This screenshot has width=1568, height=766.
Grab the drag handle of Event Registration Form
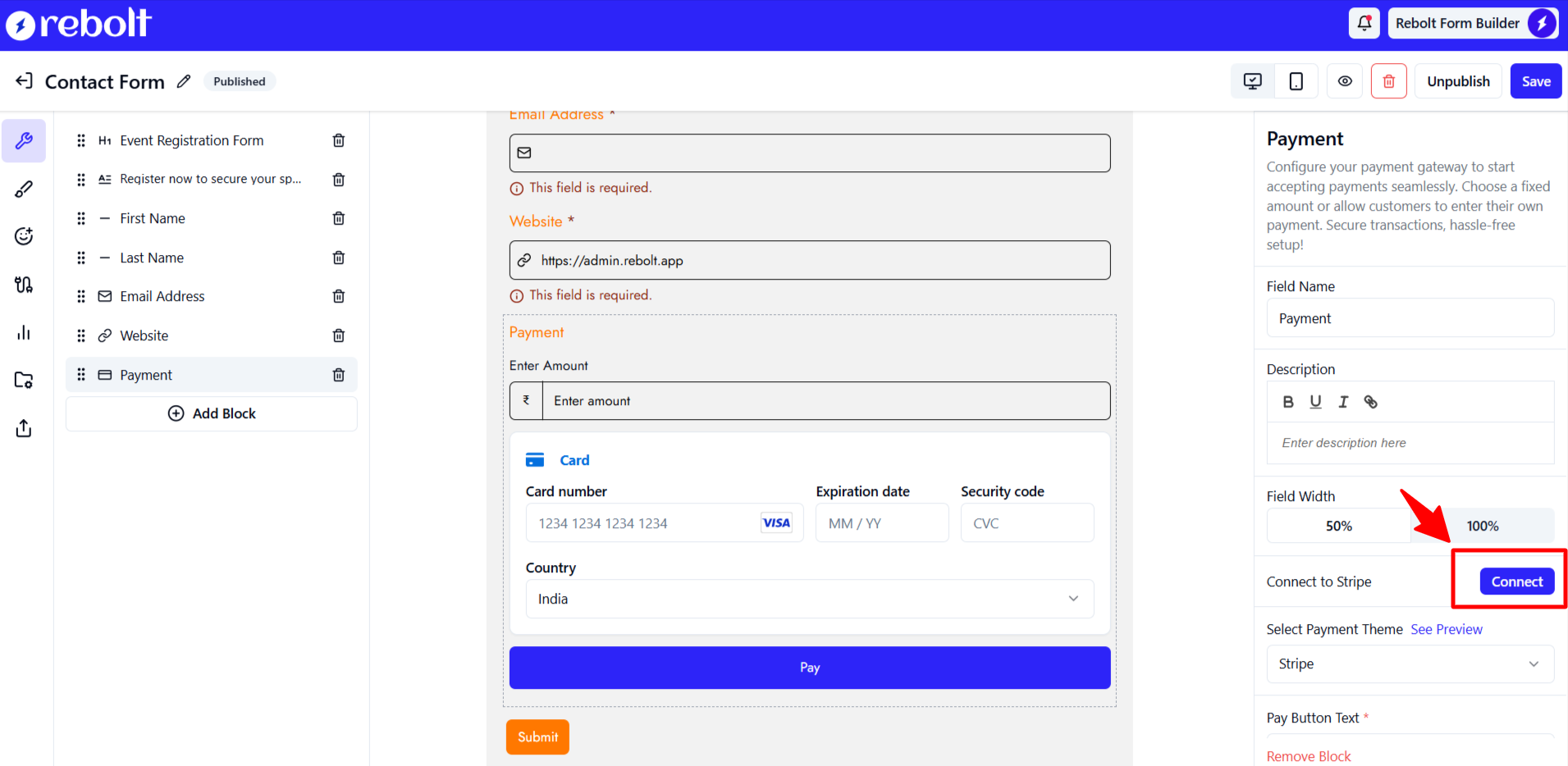pos(81,140)
